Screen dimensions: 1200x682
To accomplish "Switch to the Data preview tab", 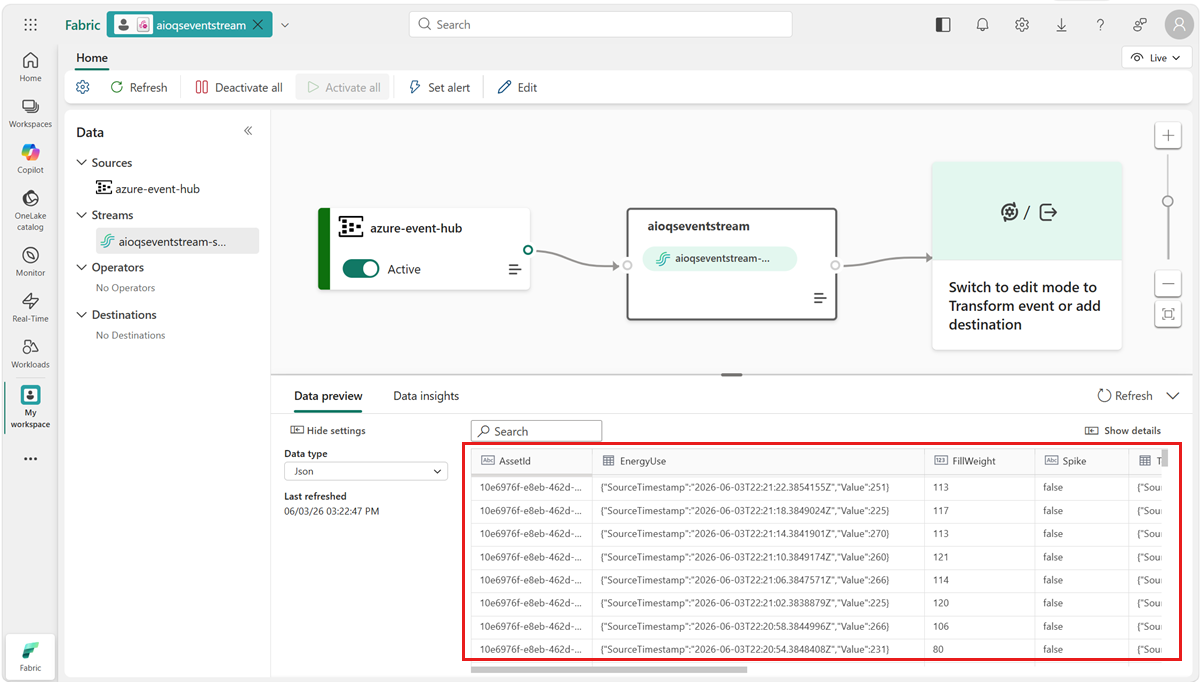I will [328, 396].
